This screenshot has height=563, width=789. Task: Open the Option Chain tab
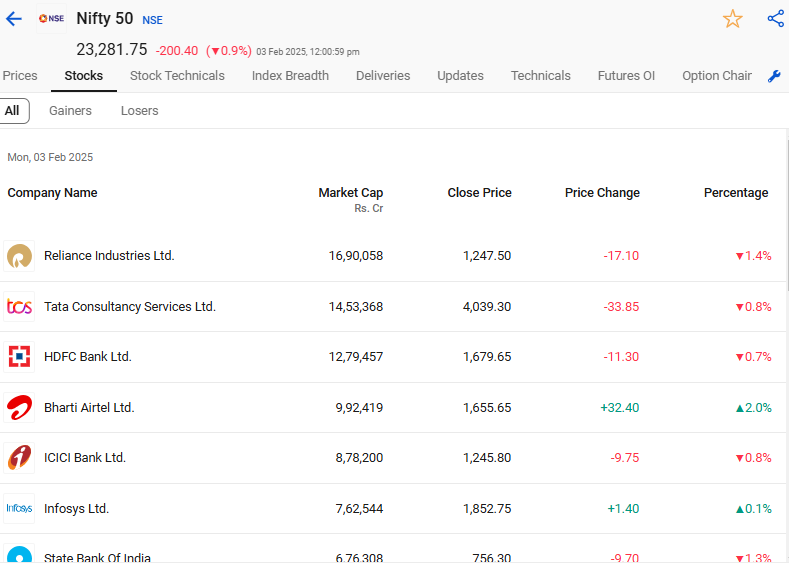[x=717, y=76]
